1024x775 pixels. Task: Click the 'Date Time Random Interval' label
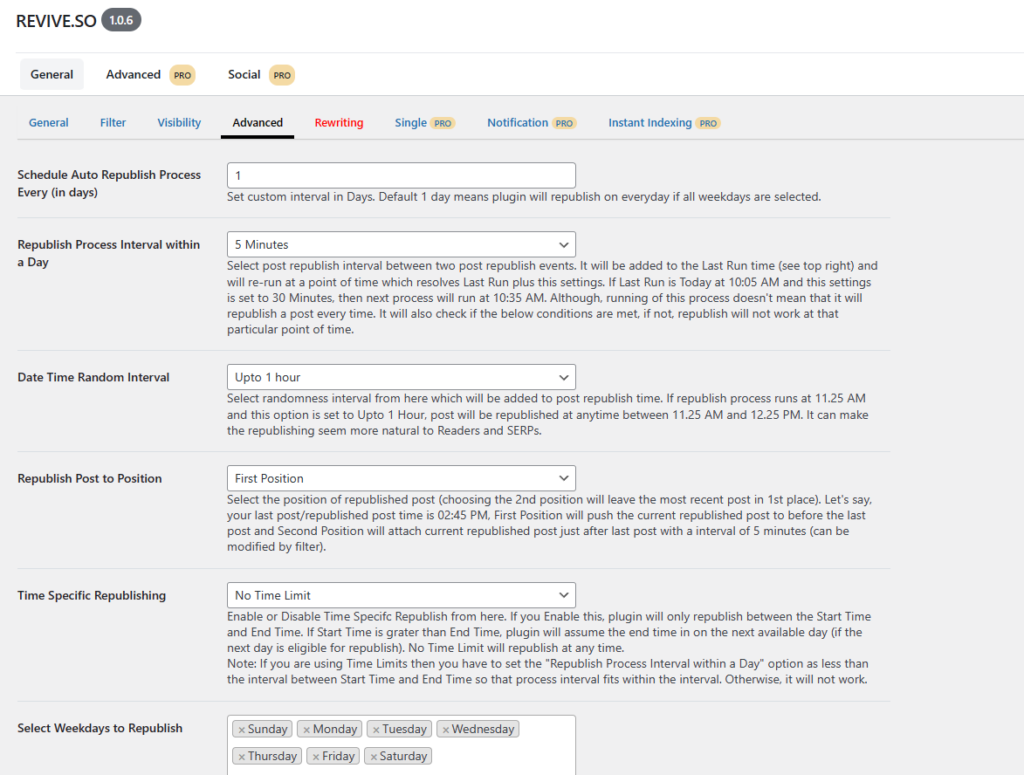tap(93, 377)
